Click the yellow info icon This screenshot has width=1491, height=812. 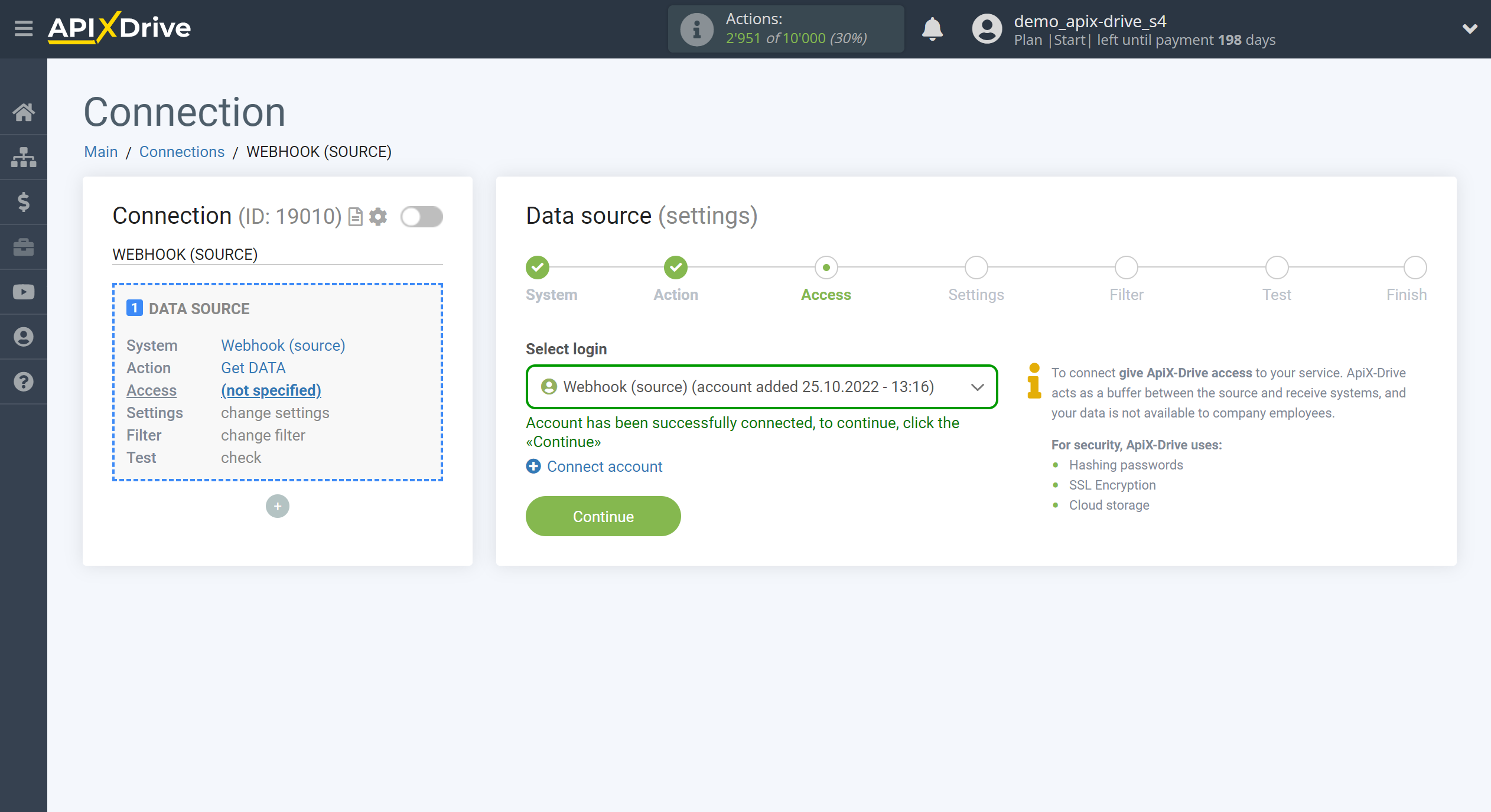coord(1034,381)
